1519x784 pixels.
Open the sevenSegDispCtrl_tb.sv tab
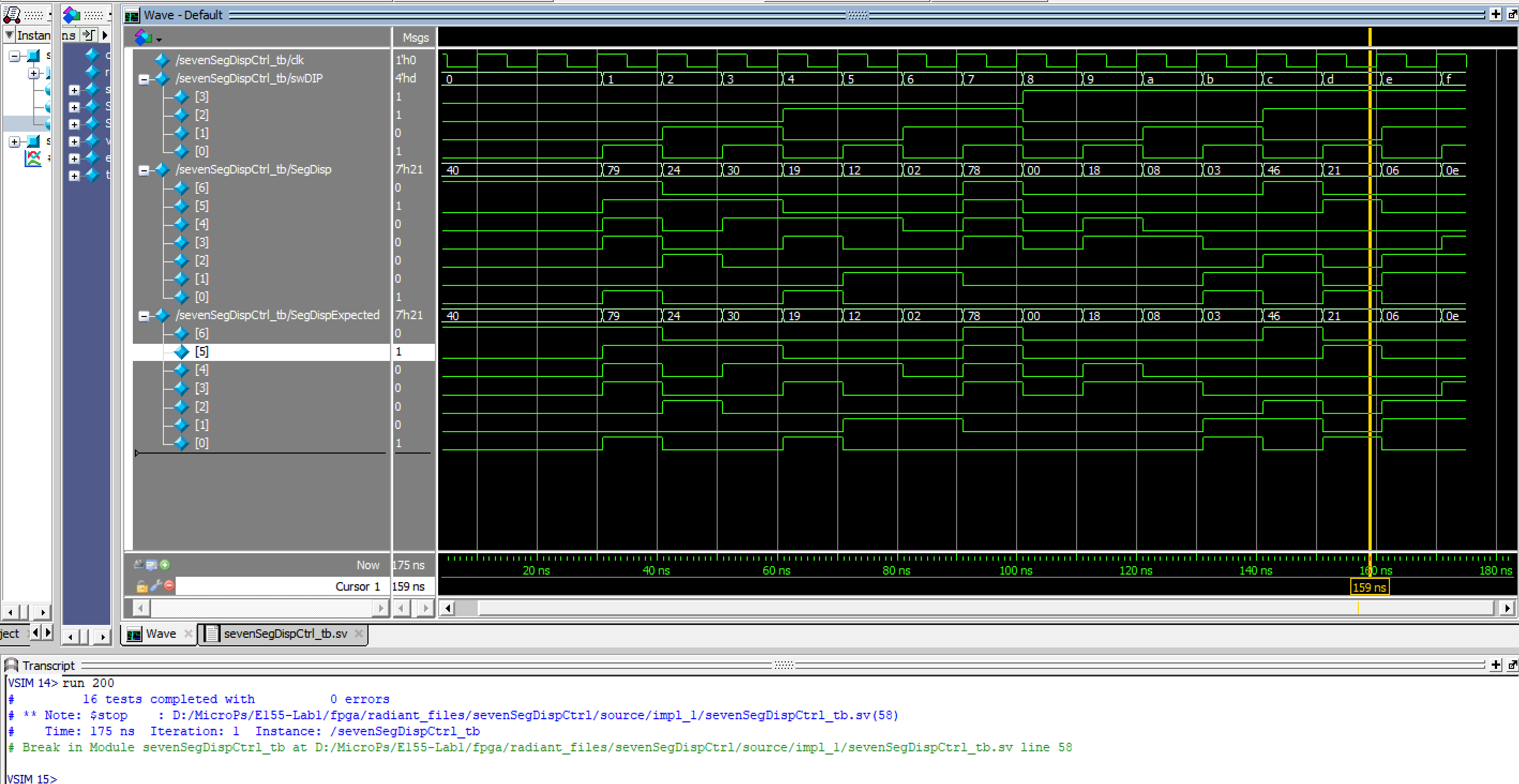[x=285, y=634]
